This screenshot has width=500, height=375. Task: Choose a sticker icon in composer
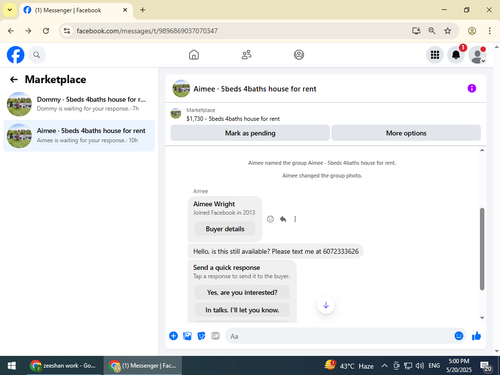[x=201, y=336]
